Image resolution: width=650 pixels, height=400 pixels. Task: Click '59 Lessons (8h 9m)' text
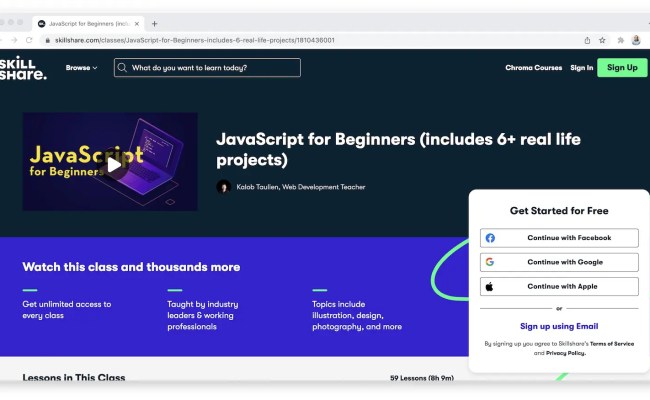(422, 378)
